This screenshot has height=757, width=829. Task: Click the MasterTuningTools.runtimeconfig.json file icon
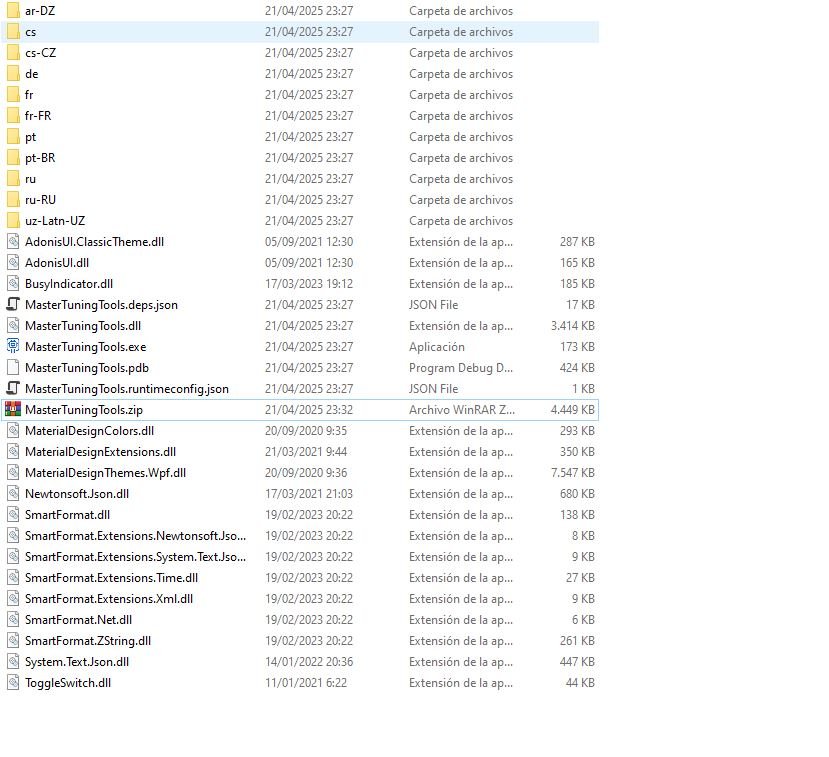coord(13,389)
